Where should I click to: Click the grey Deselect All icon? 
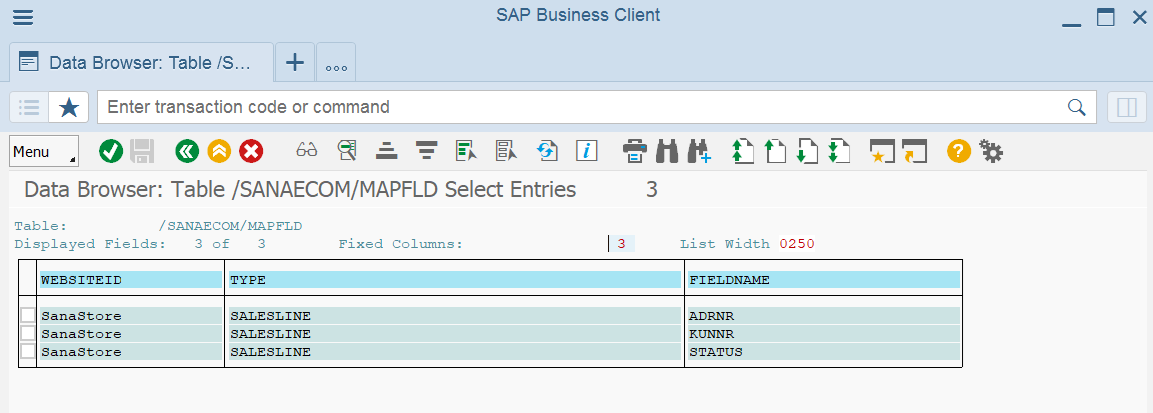[506, 151]
